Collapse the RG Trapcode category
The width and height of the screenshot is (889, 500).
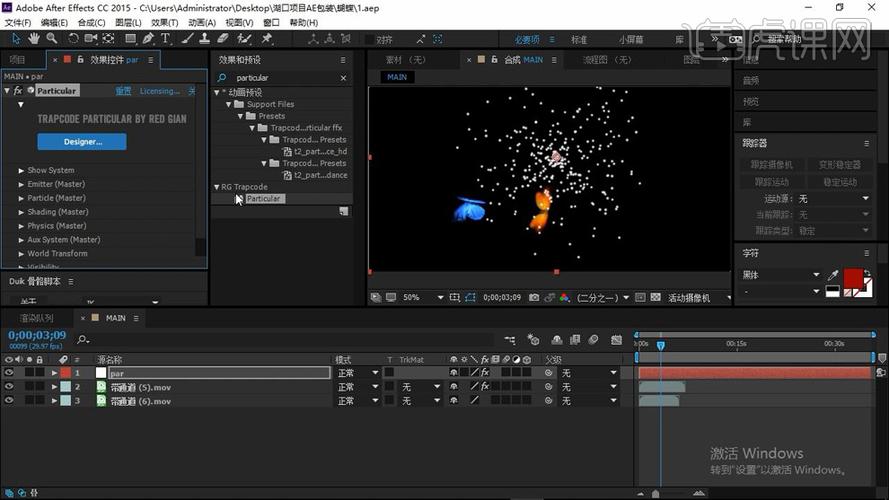pyautogui.click(x=217, y=187)
